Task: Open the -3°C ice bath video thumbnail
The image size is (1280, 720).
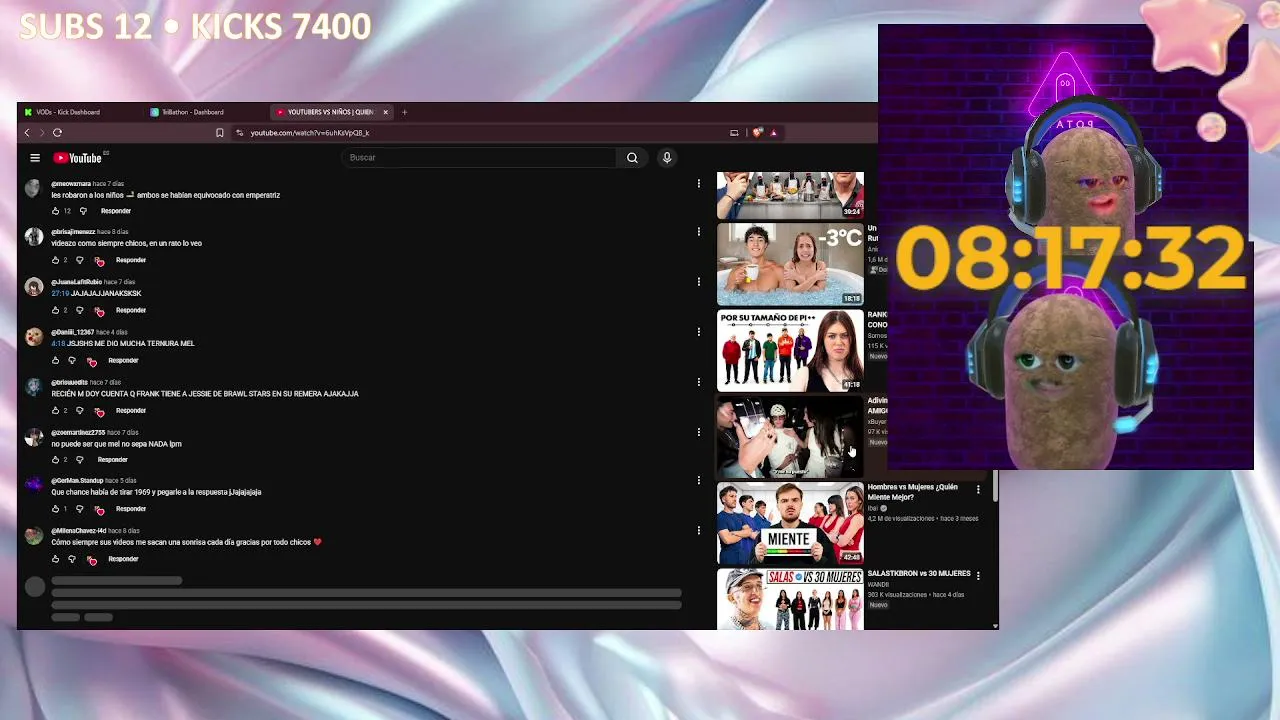Action: click(x=790, y=265)
